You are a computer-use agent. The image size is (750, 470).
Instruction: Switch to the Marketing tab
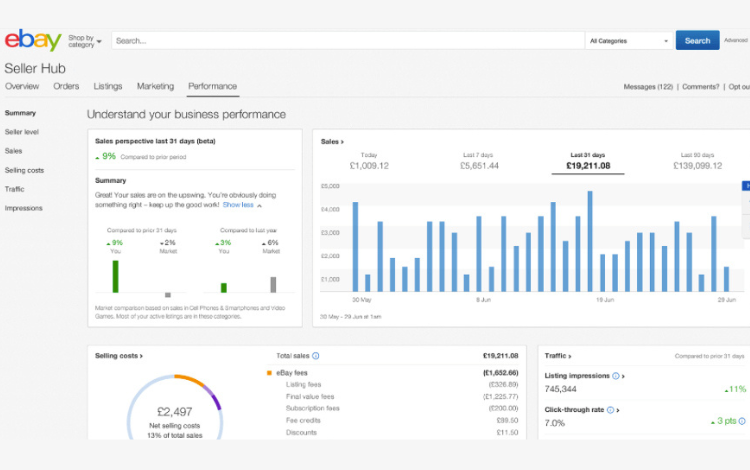click(155, 87)
